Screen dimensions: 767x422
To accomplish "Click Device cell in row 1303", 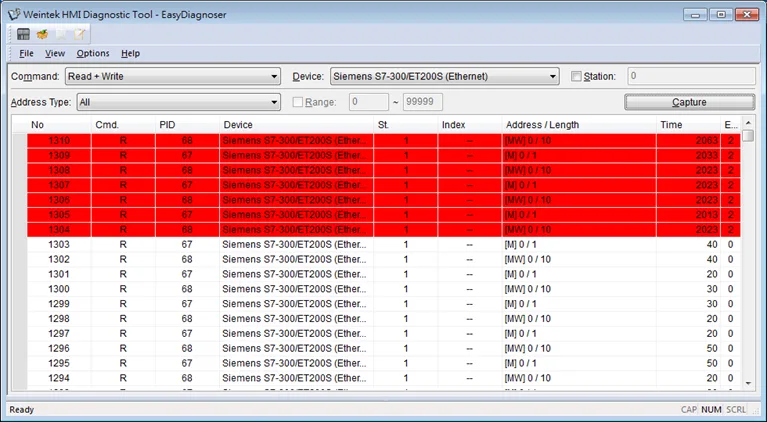I will tap(294, 244).
